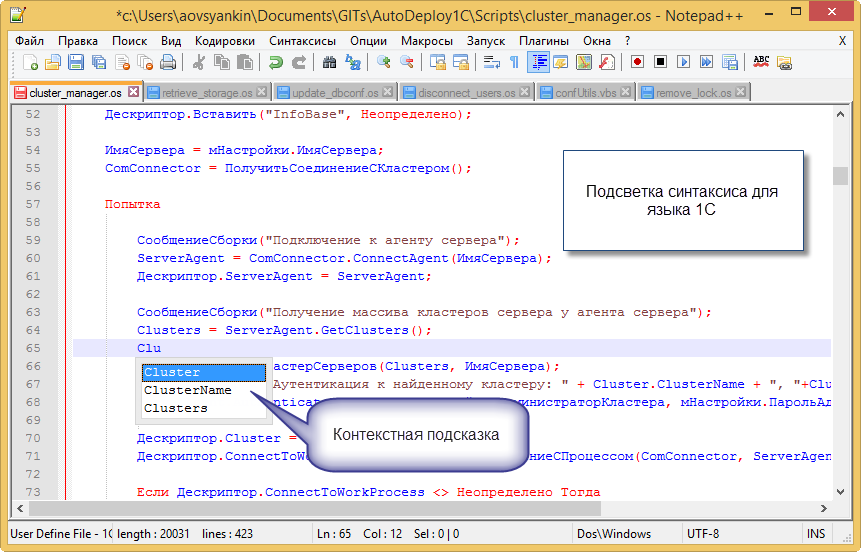This screenshot has width=861, height=552.
Task: Toggle the indent guide toolbar button
Action: 538,62
